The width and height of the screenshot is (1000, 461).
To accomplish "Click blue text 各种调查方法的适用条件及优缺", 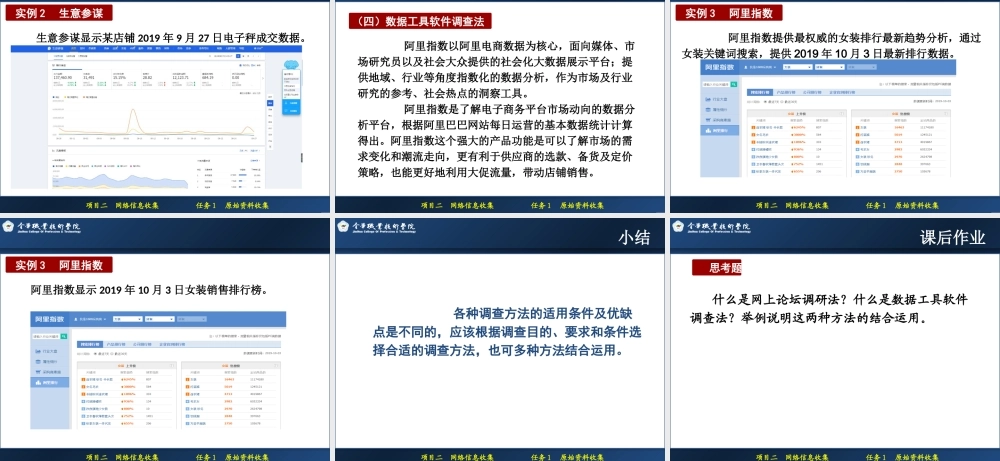I will coord(507,332).
